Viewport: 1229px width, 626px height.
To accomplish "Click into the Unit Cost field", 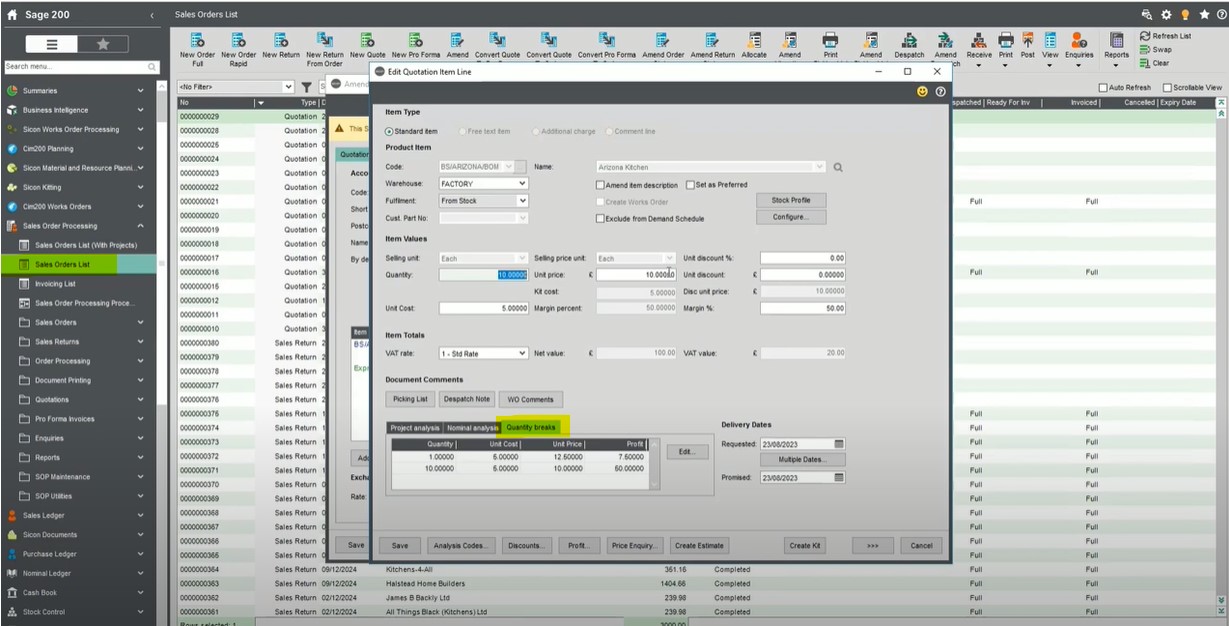I will [x=483, y=308].
